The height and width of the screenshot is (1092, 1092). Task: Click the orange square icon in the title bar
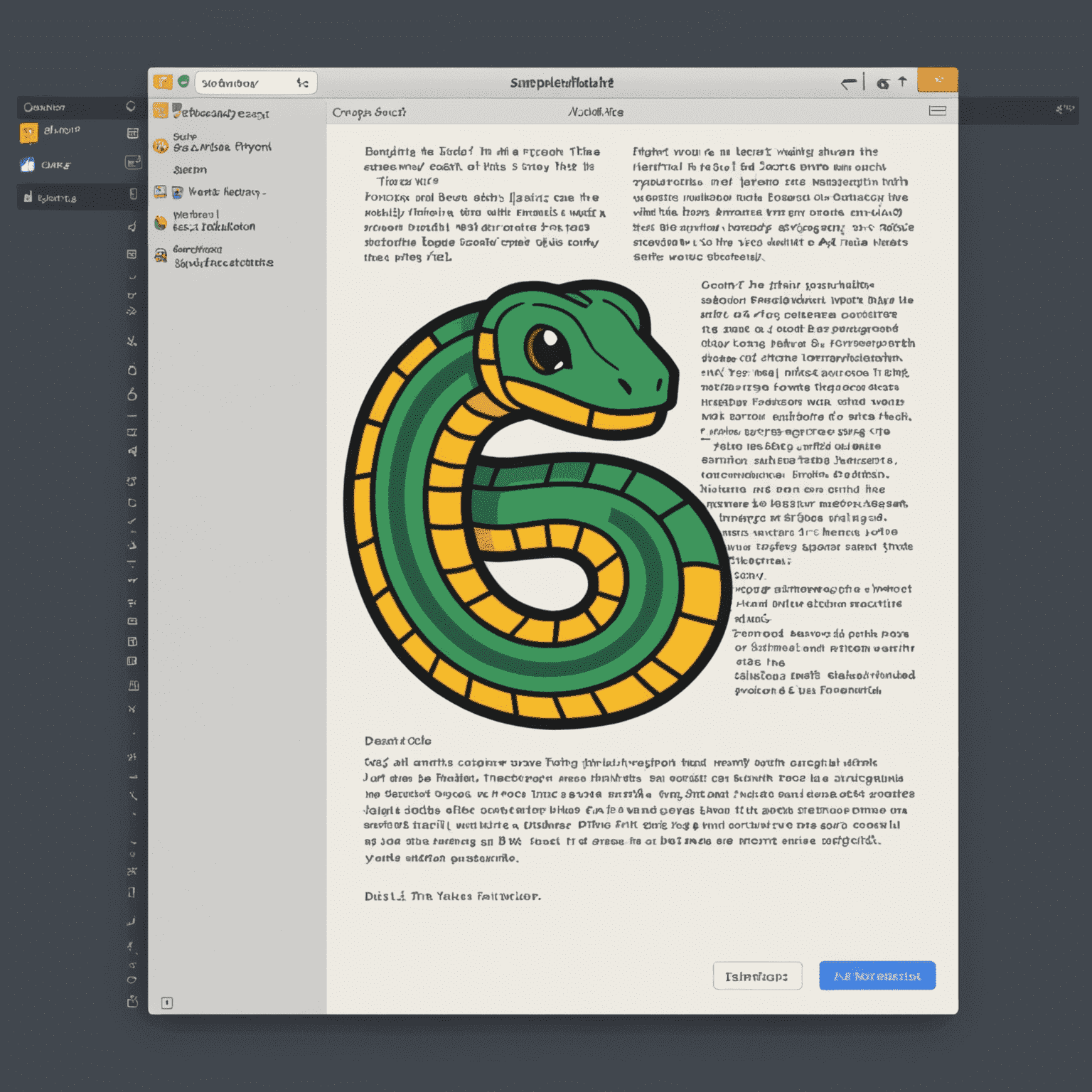163,82
